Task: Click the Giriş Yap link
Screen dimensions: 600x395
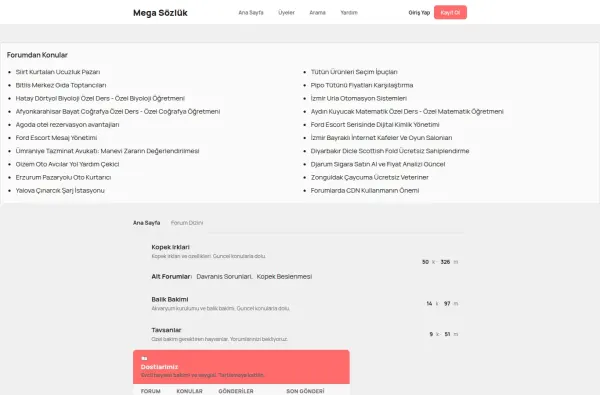Action: [x=419, y=13]
